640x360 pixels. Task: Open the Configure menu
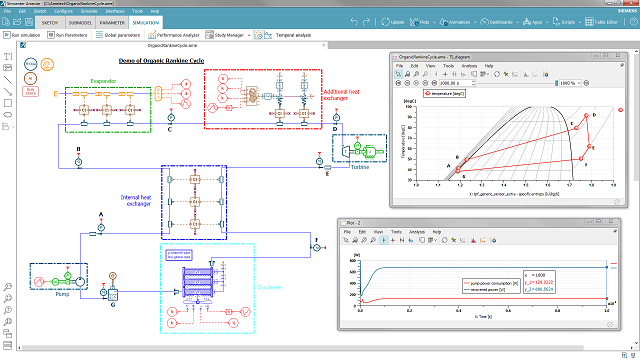63,11
